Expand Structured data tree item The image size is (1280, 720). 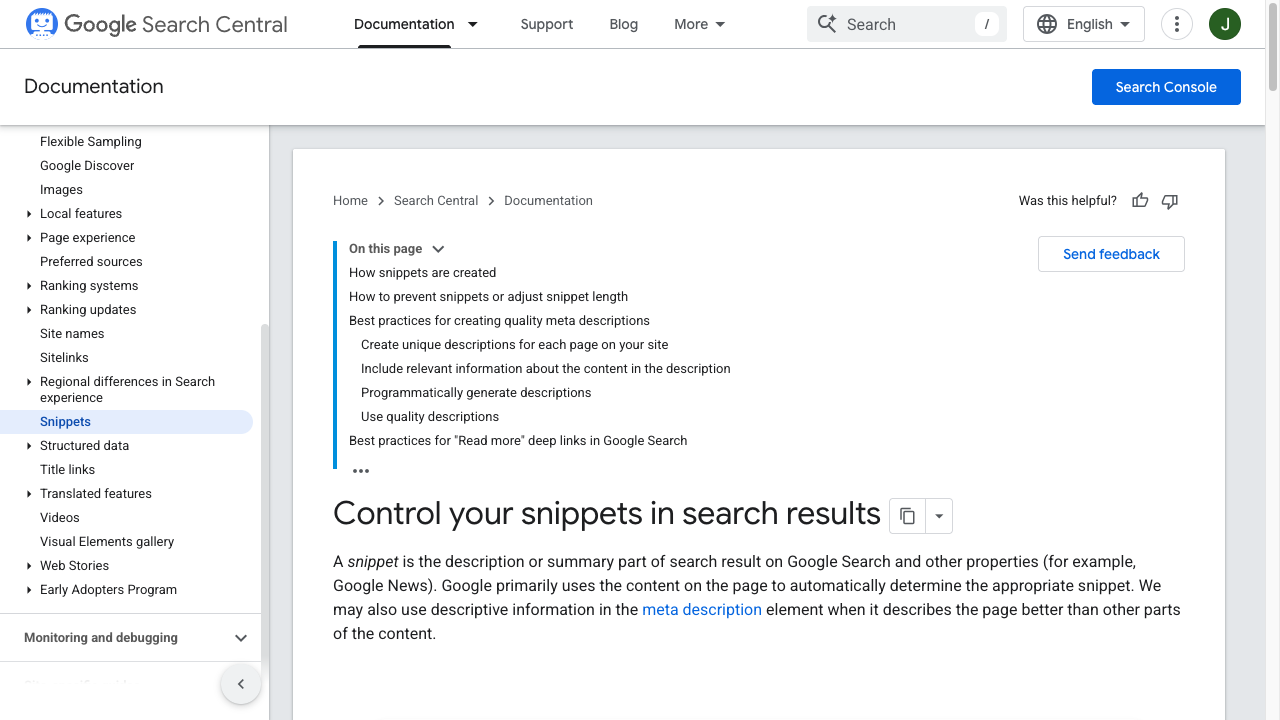coord(29,446)
